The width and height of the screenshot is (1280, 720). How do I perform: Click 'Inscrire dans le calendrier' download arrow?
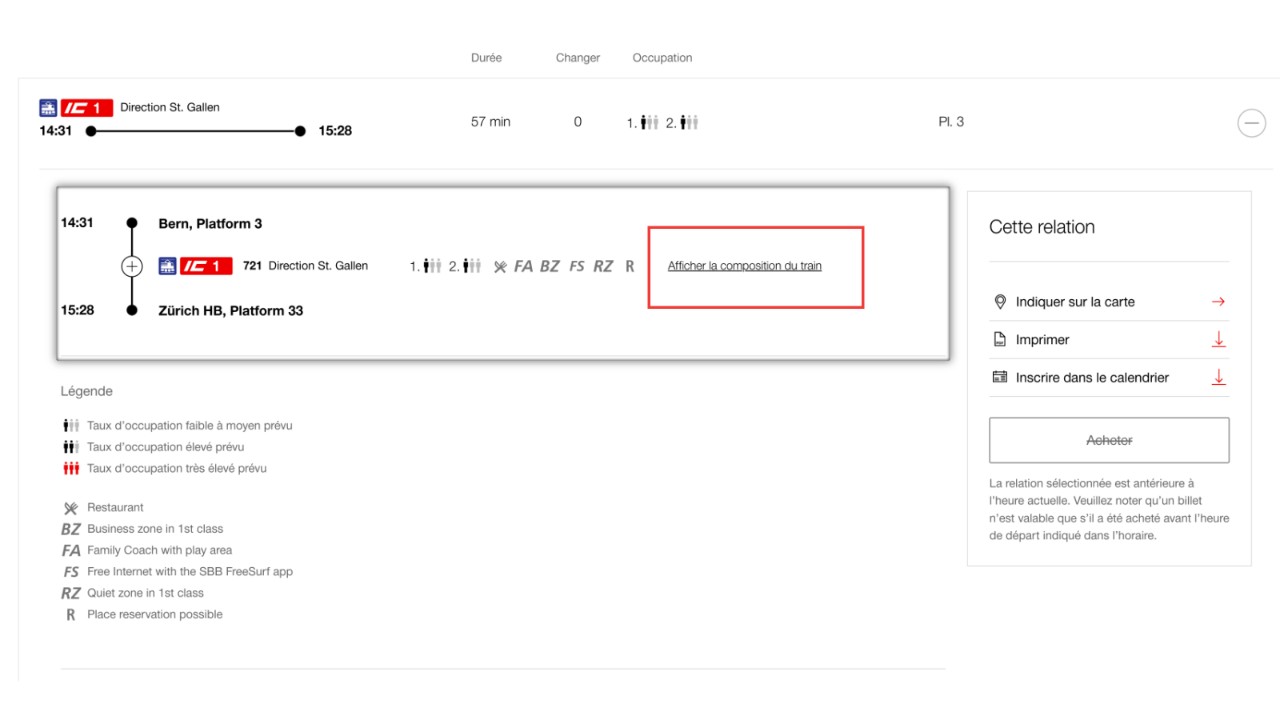pyautogui.click(x=1218, y=378)
